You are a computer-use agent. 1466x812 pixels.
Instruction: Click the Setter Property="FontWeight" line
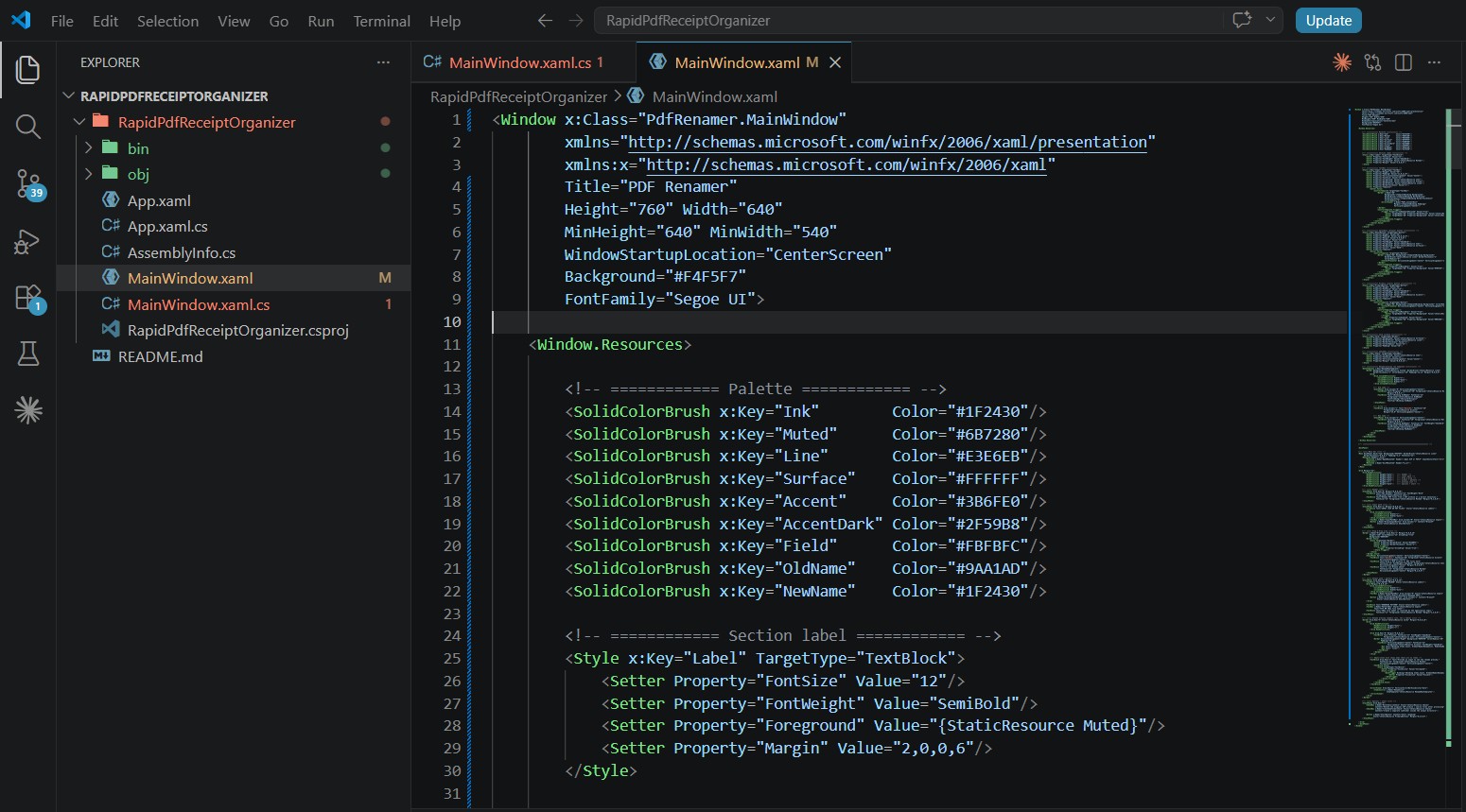[819, 703]
